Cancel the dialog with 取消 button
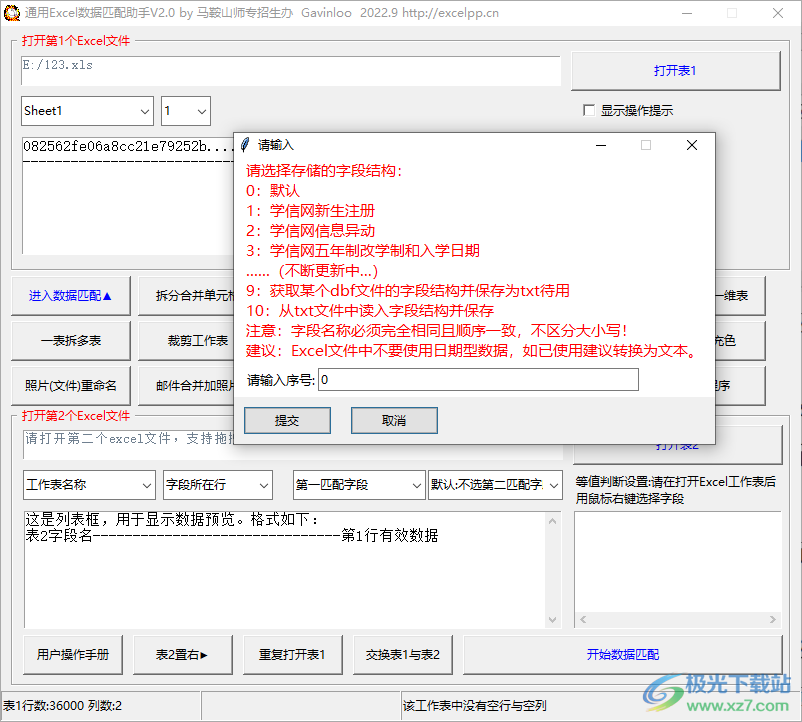This screenshot has width=802, height=722. click(394, 420)
